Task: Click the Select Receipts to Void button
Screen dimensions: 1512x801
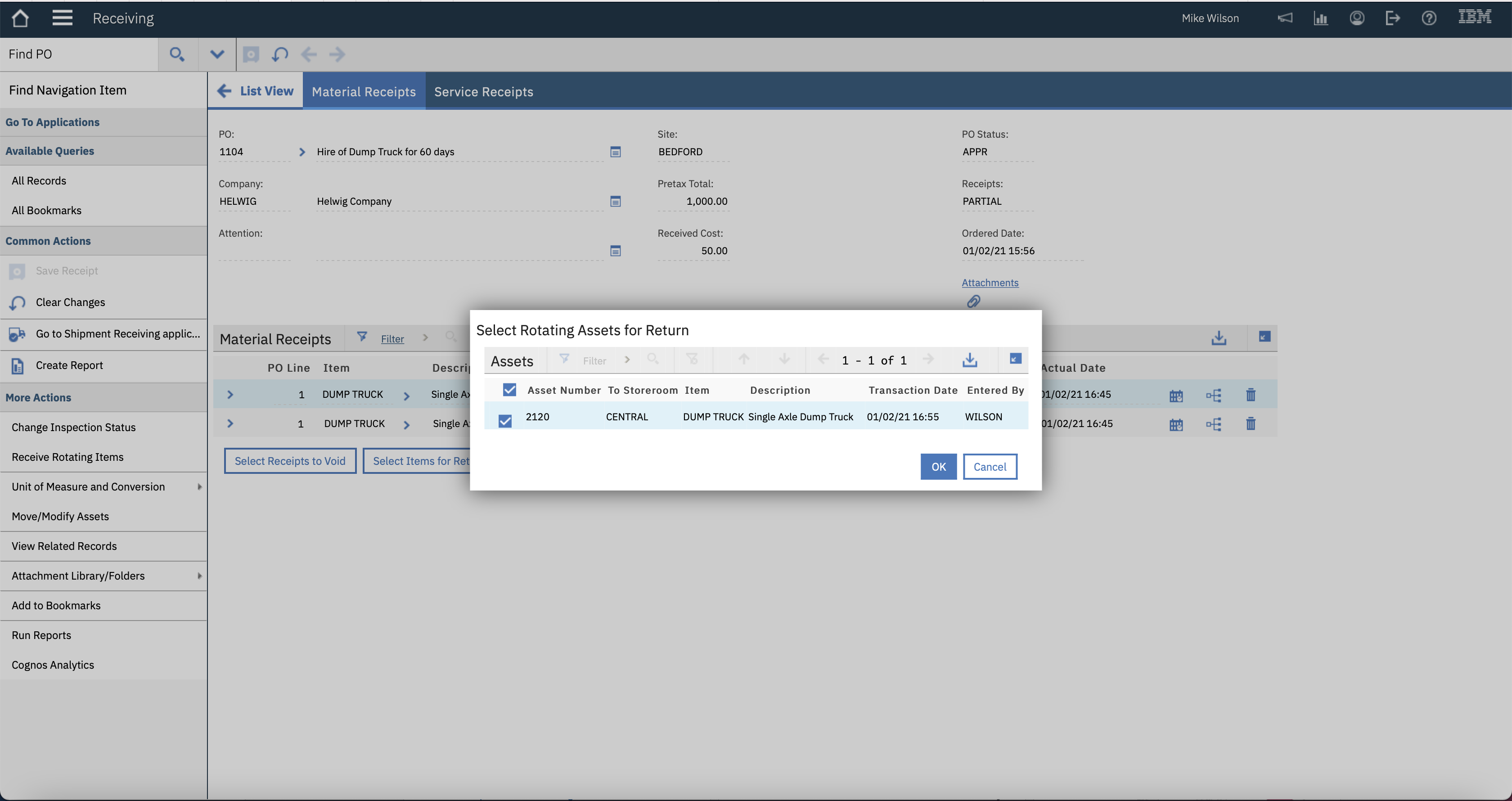Action: pyautogui.click(x=290, y=460)
